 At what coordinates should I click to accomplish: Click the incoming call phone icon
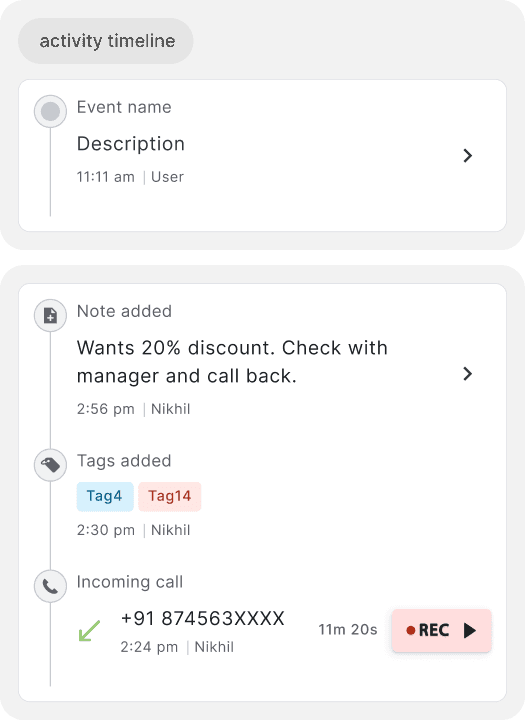click(50, 586)
